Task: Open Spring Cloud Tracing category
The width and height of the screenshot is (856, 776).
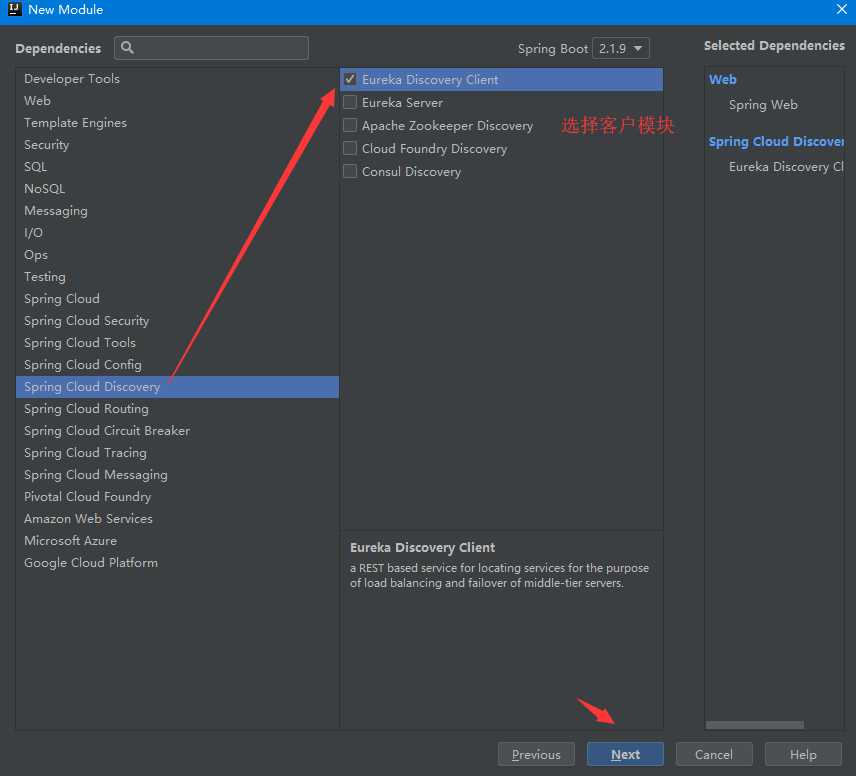Action: pos(177,453)
